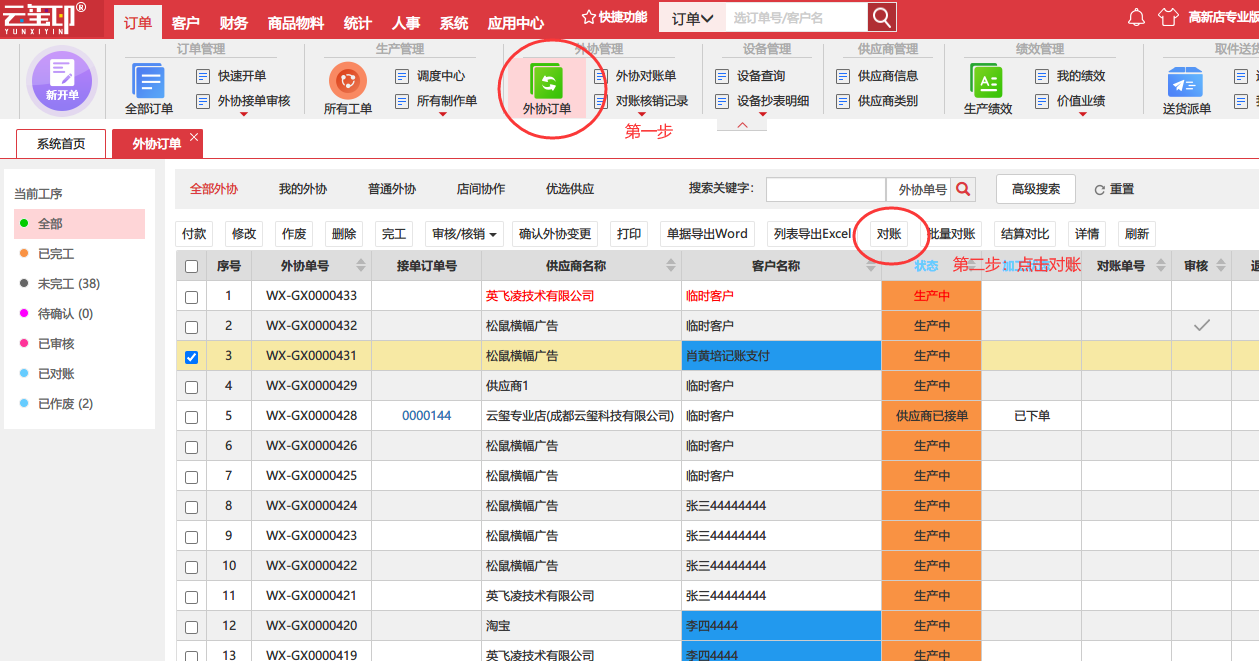The height and width of the screenshot is (661, 1259).
Task: Filter by 已作废 (2) in sidebar
Action: 65,404
